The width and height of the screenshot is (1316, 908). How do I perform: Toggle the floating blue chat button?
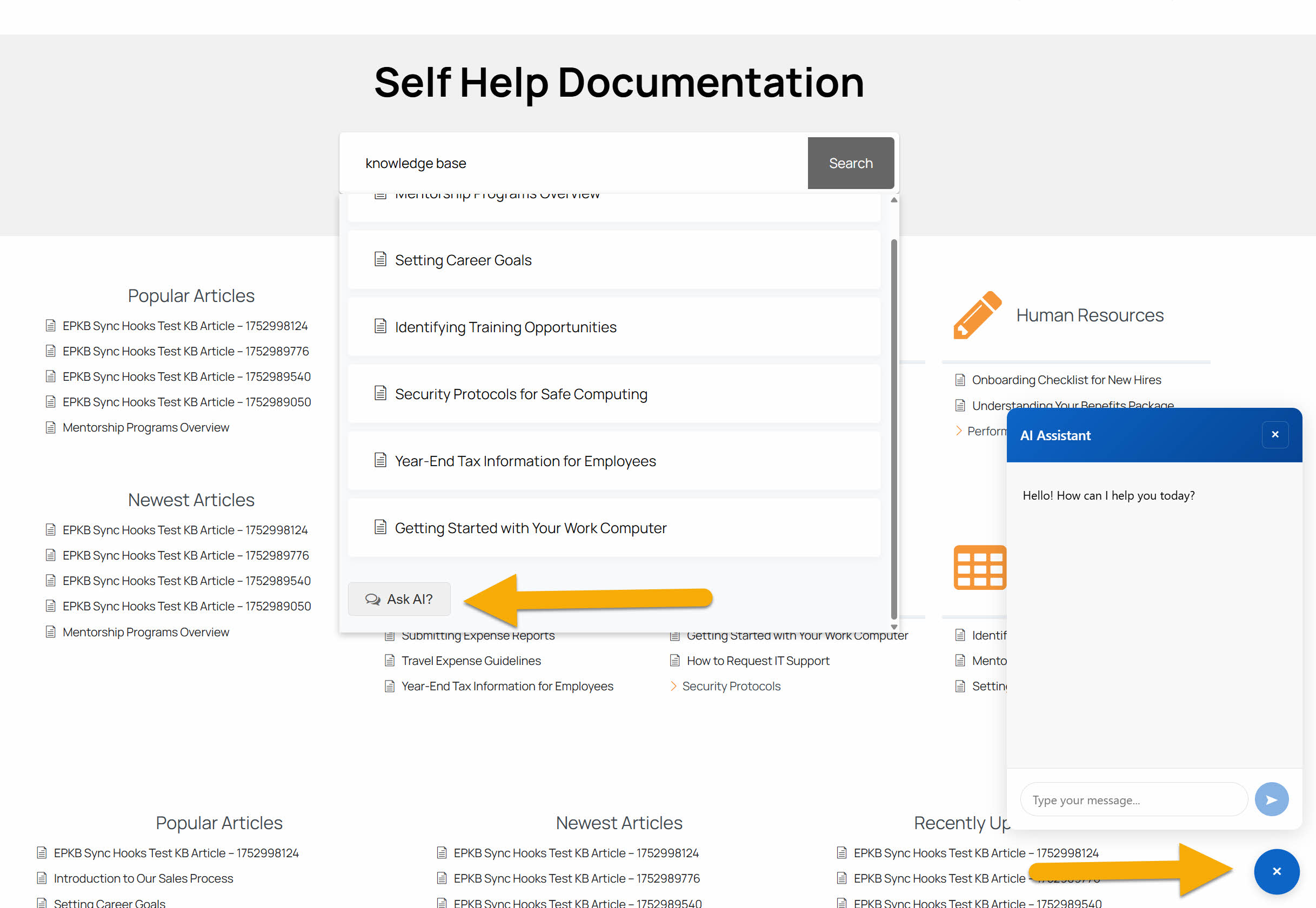1276,871
